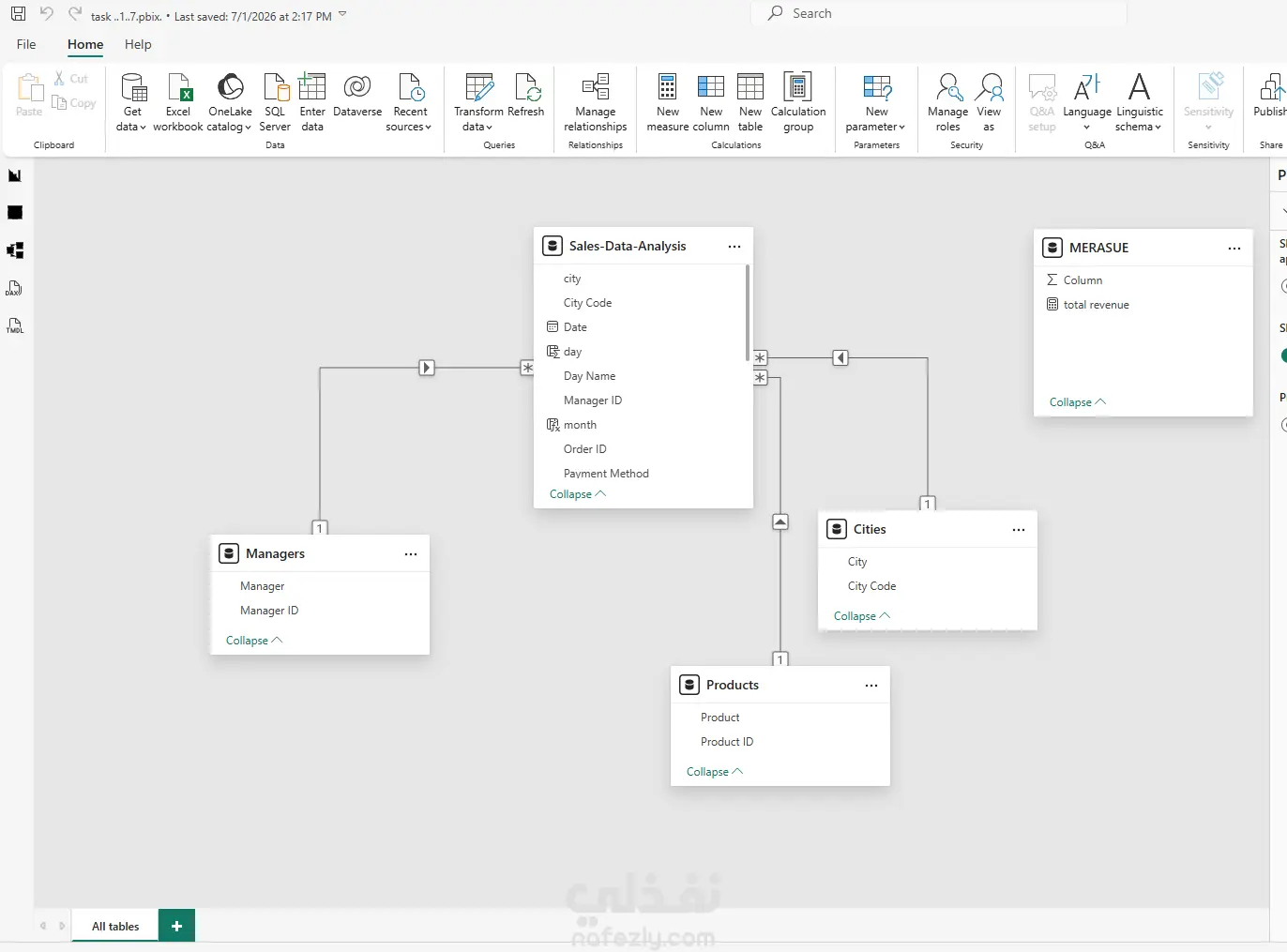Open Products table options menu
This screenshot has width=1287, height=952.
[871, 686]
